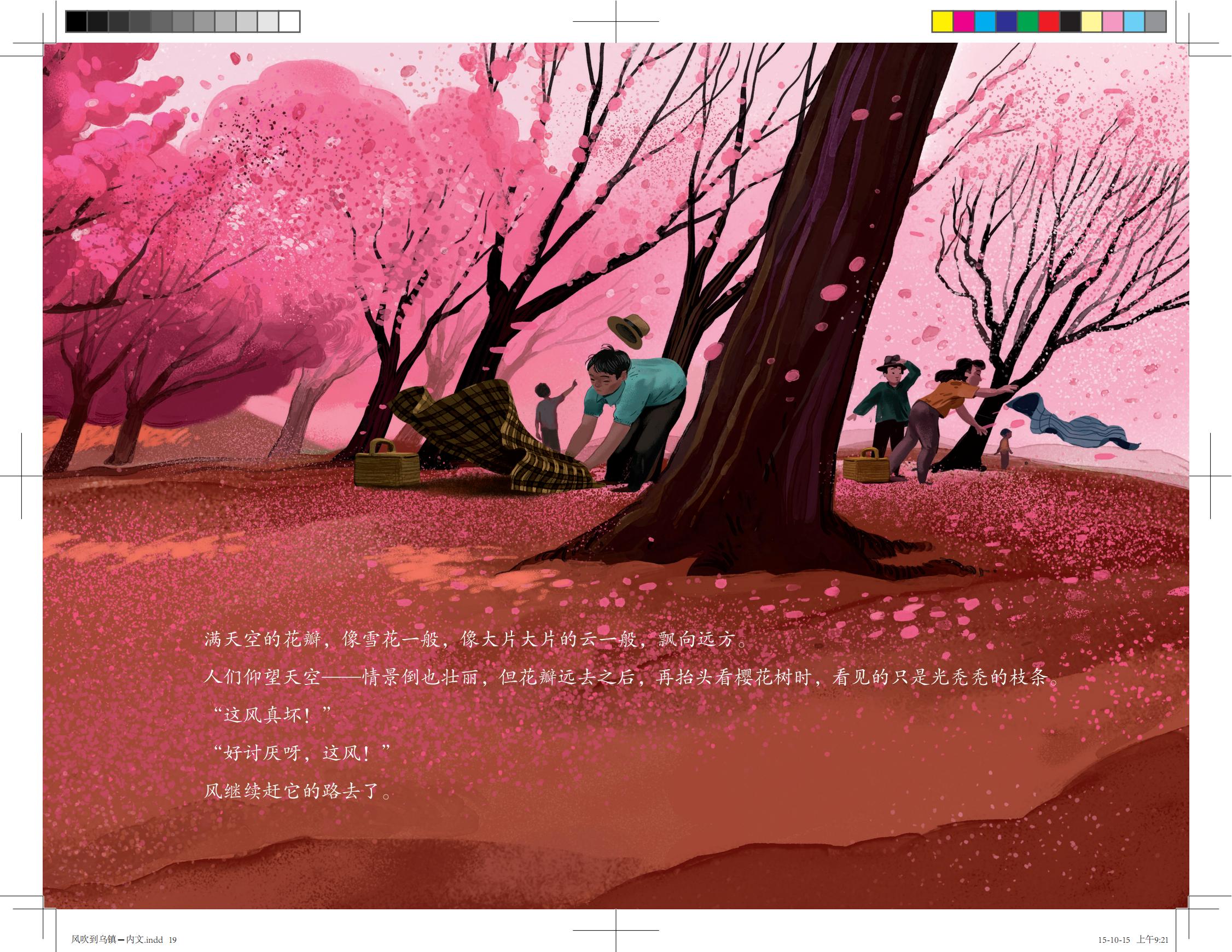Click the gray swatch ending the color bar
This screenshot has width=1232, height=952.
1155,22
